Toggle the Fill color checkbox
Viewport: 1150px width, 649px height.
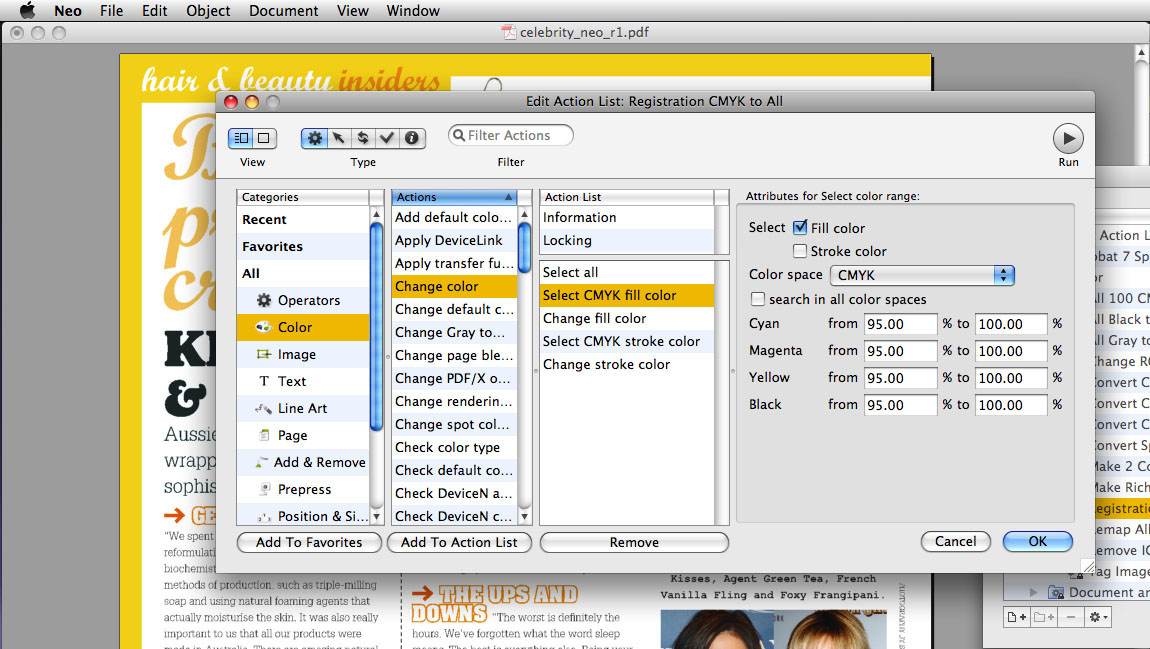pyautogui.click(x=800, y=227)
